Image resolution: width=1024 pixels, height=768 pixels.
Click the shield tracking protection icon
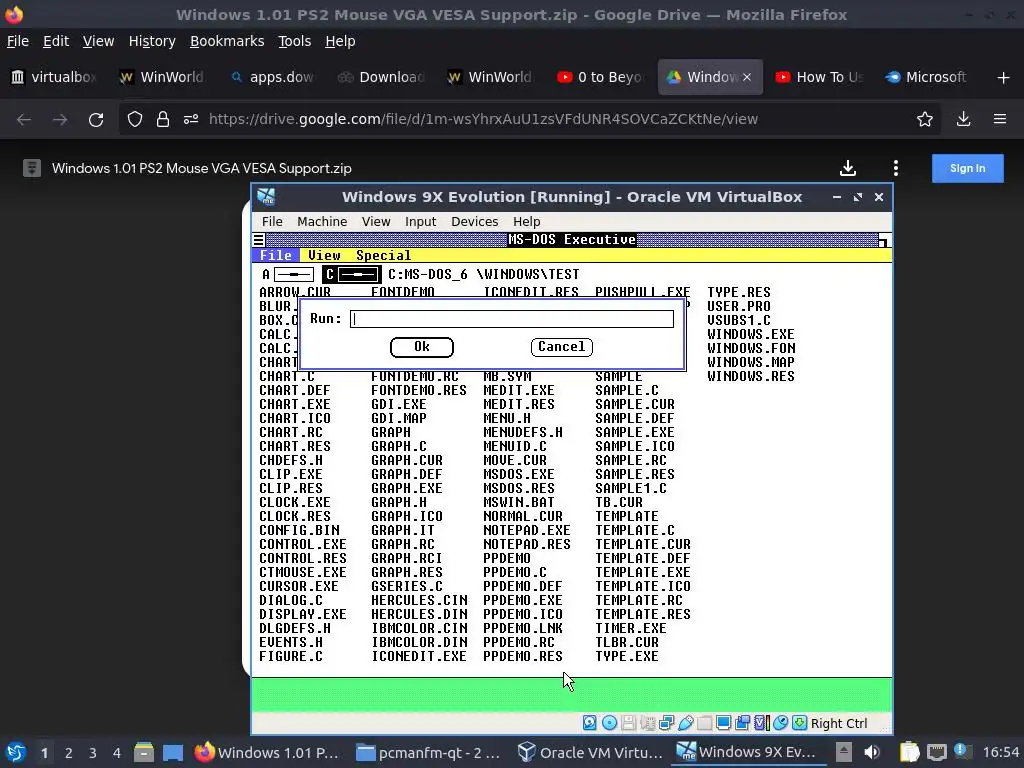tap(135, 119)
